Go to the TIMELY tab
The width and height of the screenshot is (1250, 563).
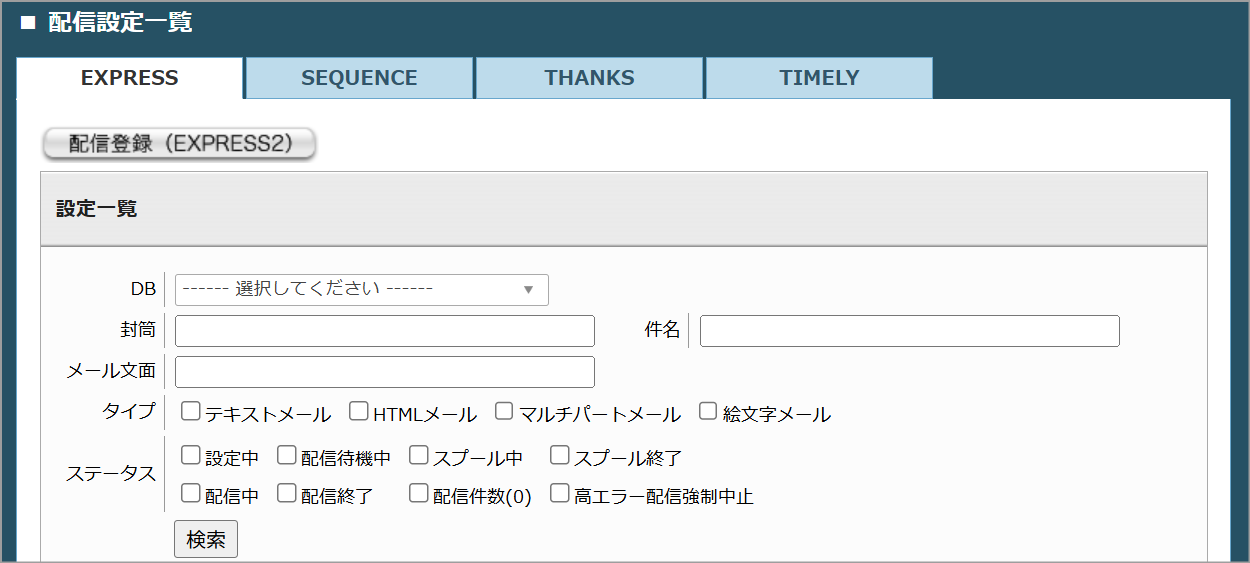point(819,78)
